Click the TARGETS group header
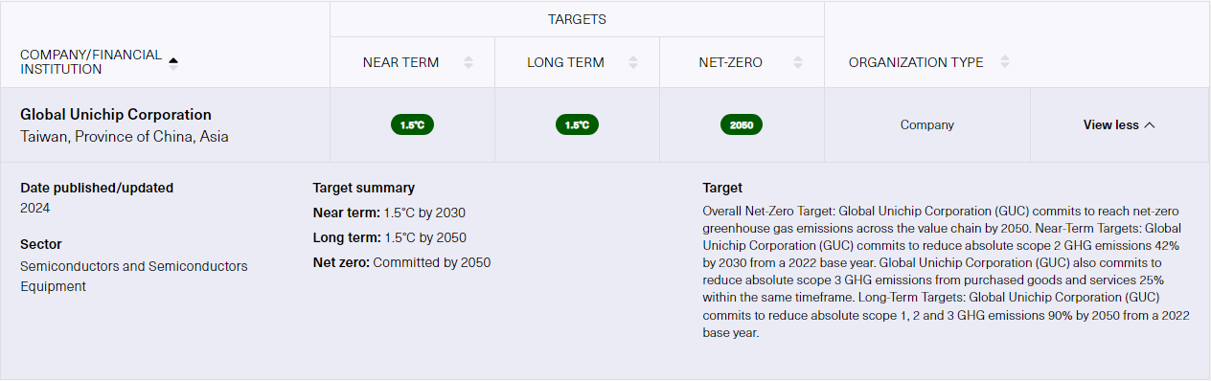 pyautogui.click(x=577, y=19)
